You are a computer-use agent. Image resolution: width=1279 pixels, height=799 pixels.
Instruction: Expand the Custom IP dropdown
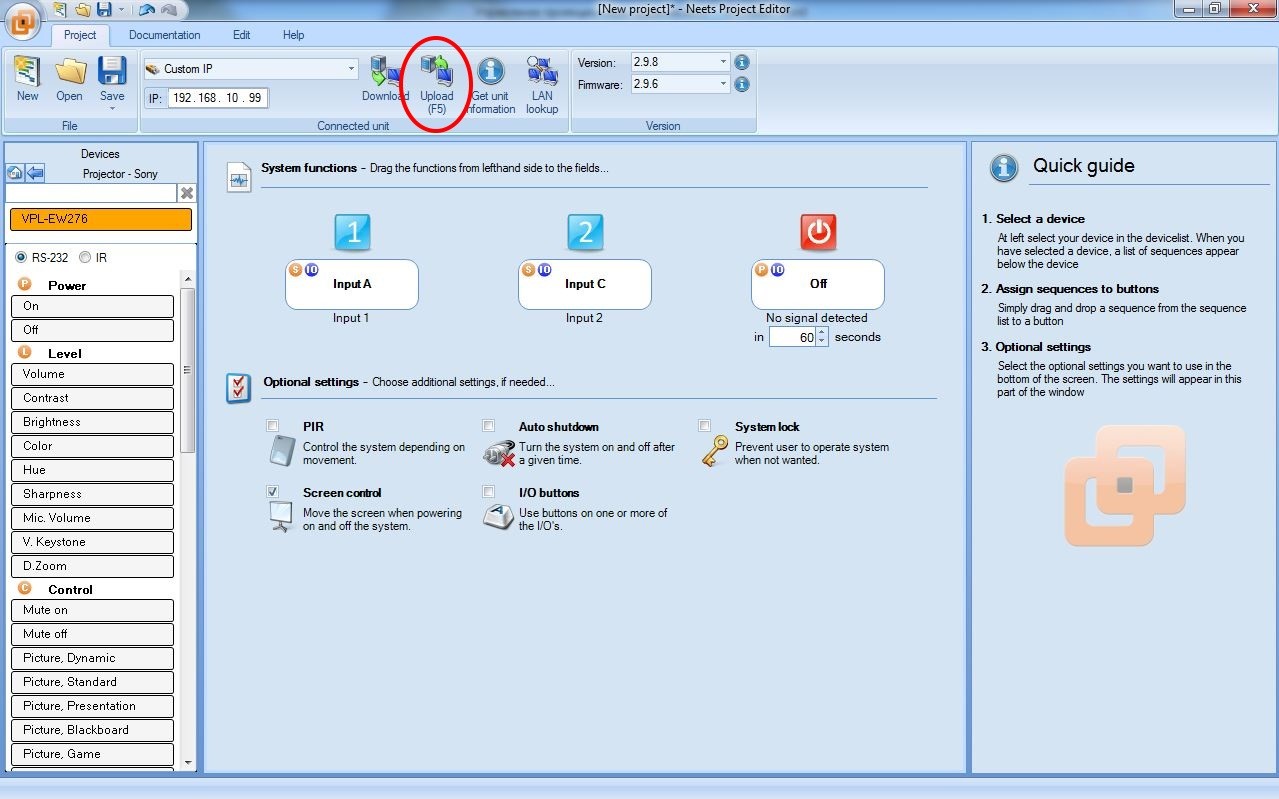[351, 69]
